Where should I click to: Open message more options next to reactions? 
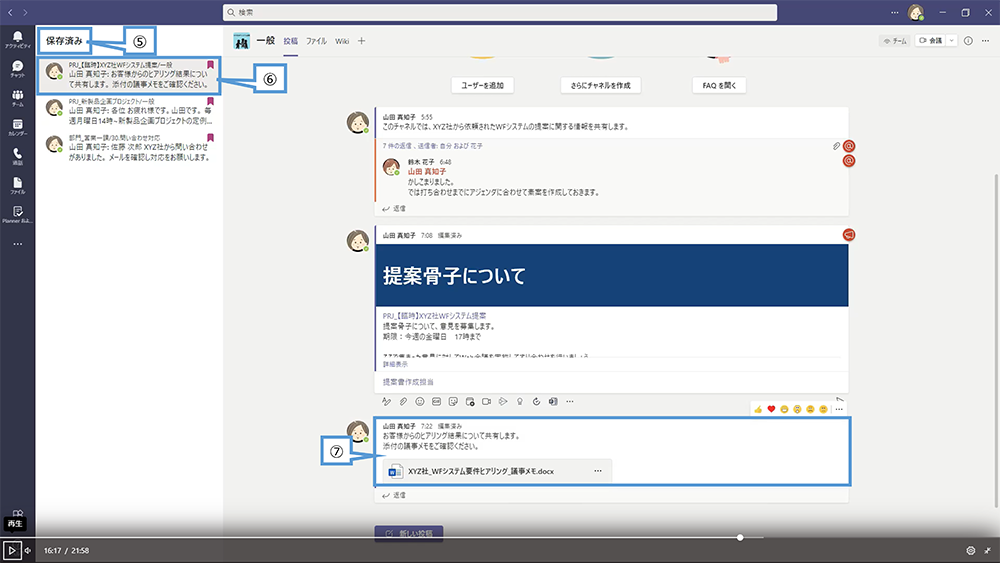[x=839, y=409]
